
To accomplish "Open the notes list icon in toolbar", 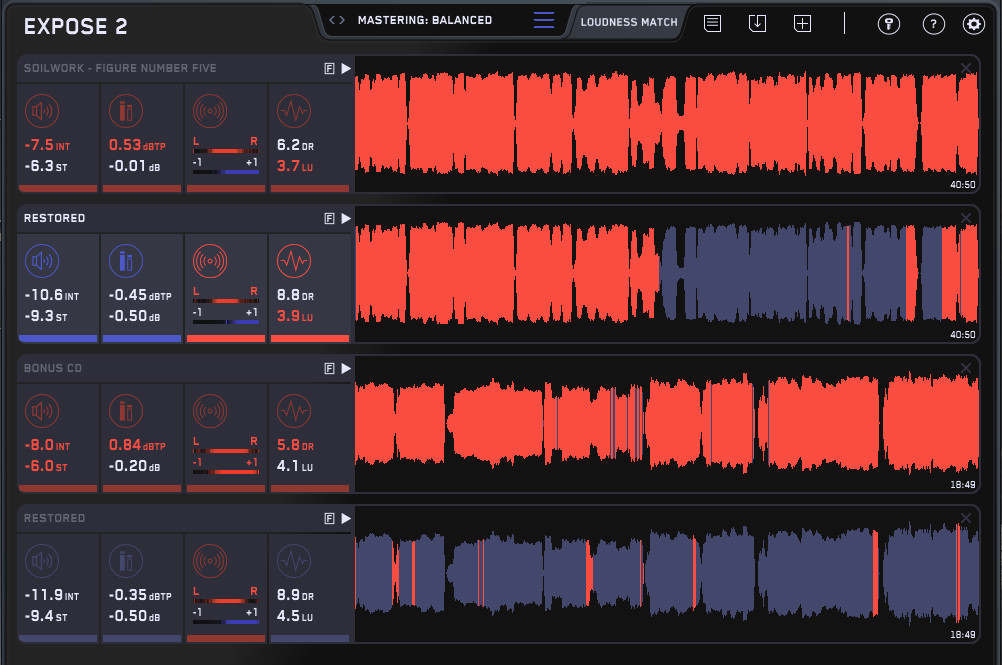I will [712, 23].
